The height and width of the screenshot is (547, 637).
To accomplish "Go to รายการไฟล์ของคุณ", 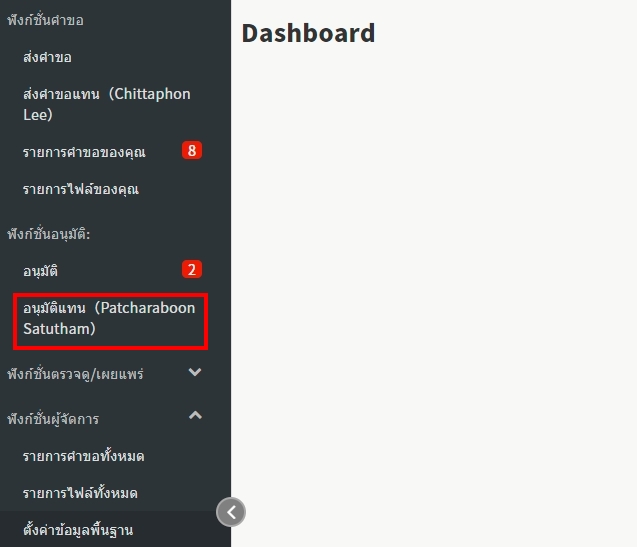I will tap(80, 189).
